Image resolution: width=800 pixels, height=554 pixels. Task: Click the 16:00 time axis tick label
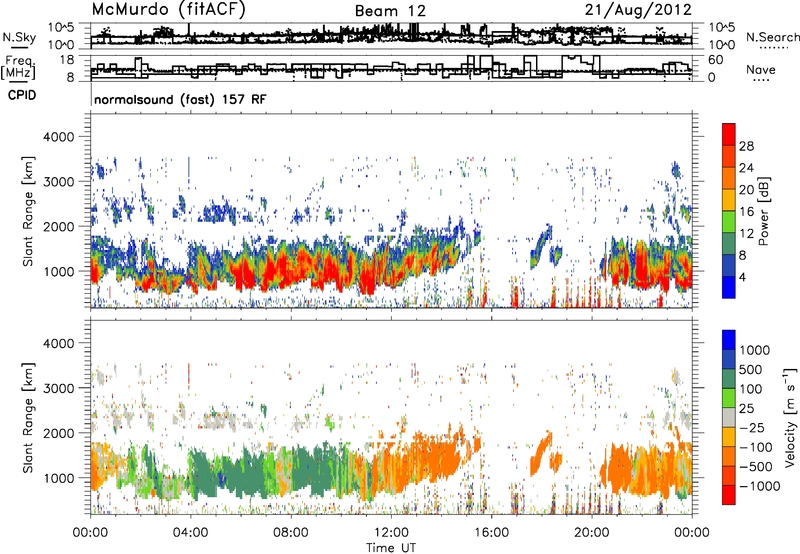coord(491,533)
